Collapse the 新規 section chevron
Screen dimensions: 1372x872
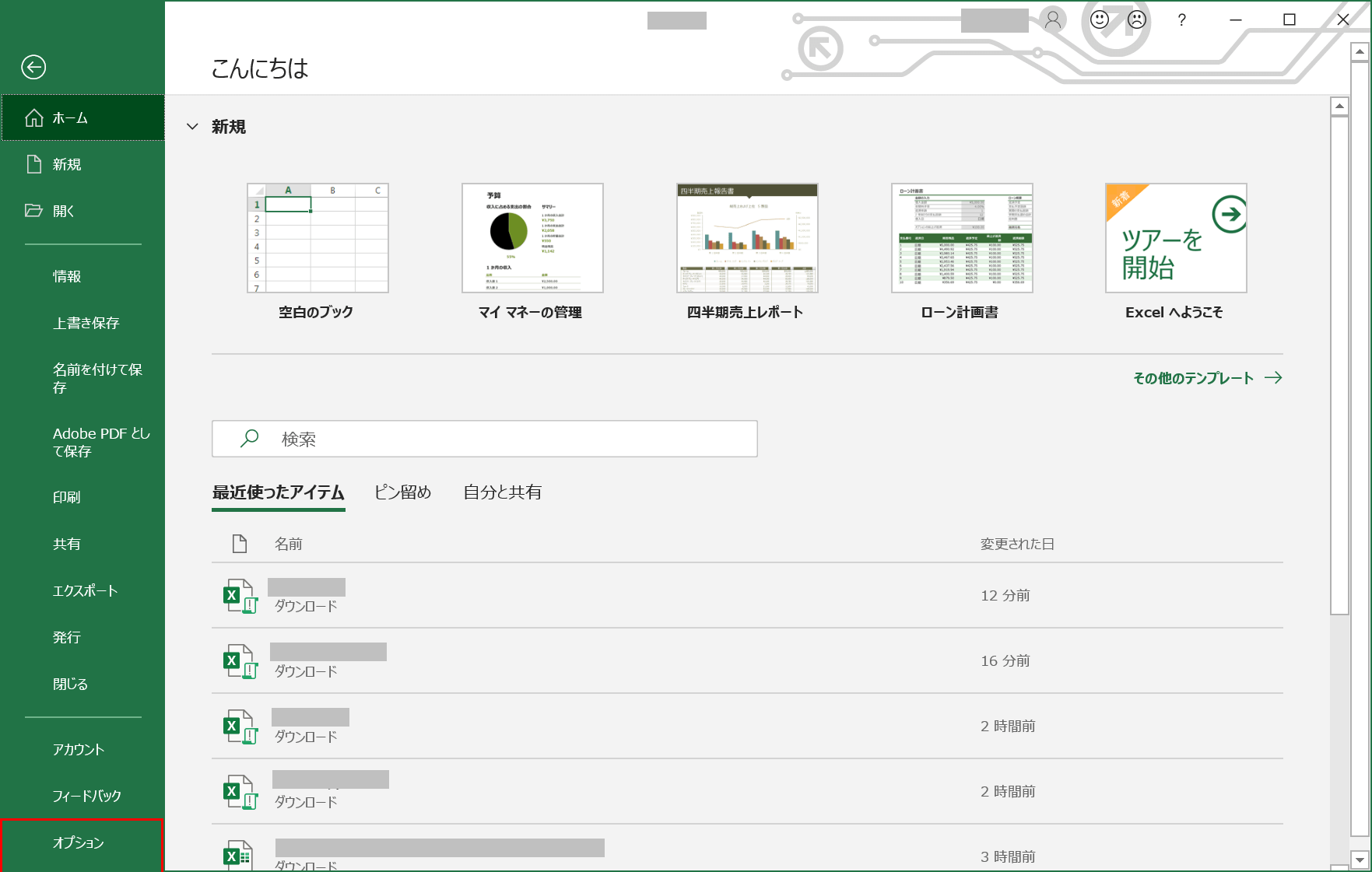tap(192, 127)
